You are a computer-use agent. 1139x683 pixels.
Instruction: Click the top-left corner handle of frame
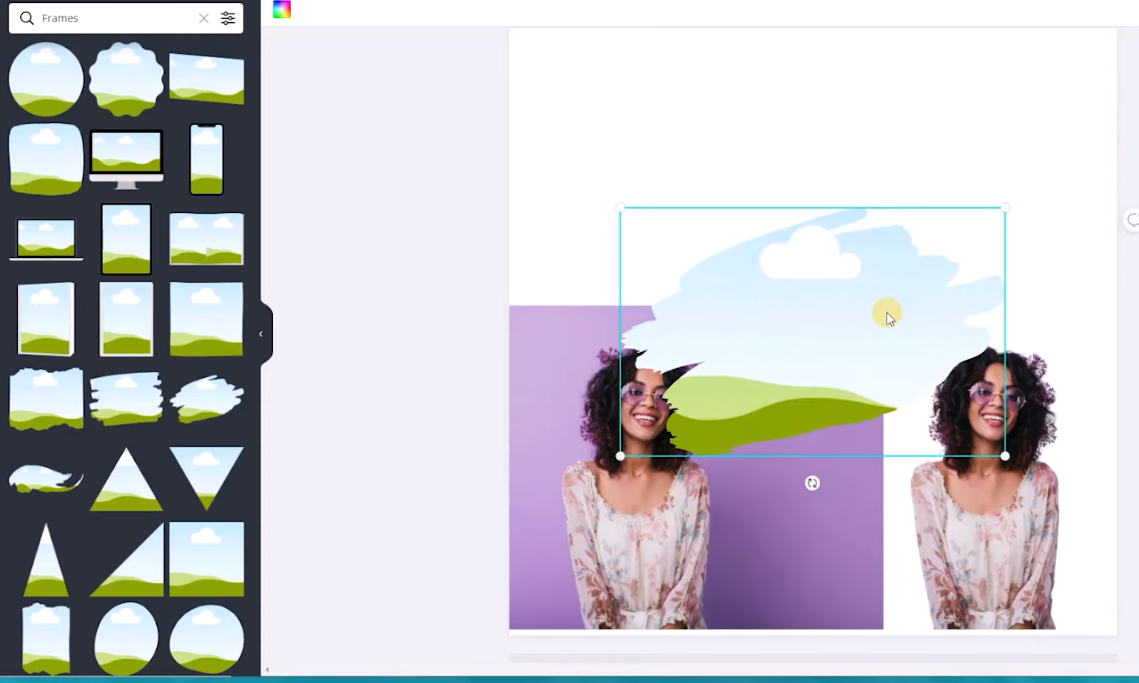click(x=620, y=208)
